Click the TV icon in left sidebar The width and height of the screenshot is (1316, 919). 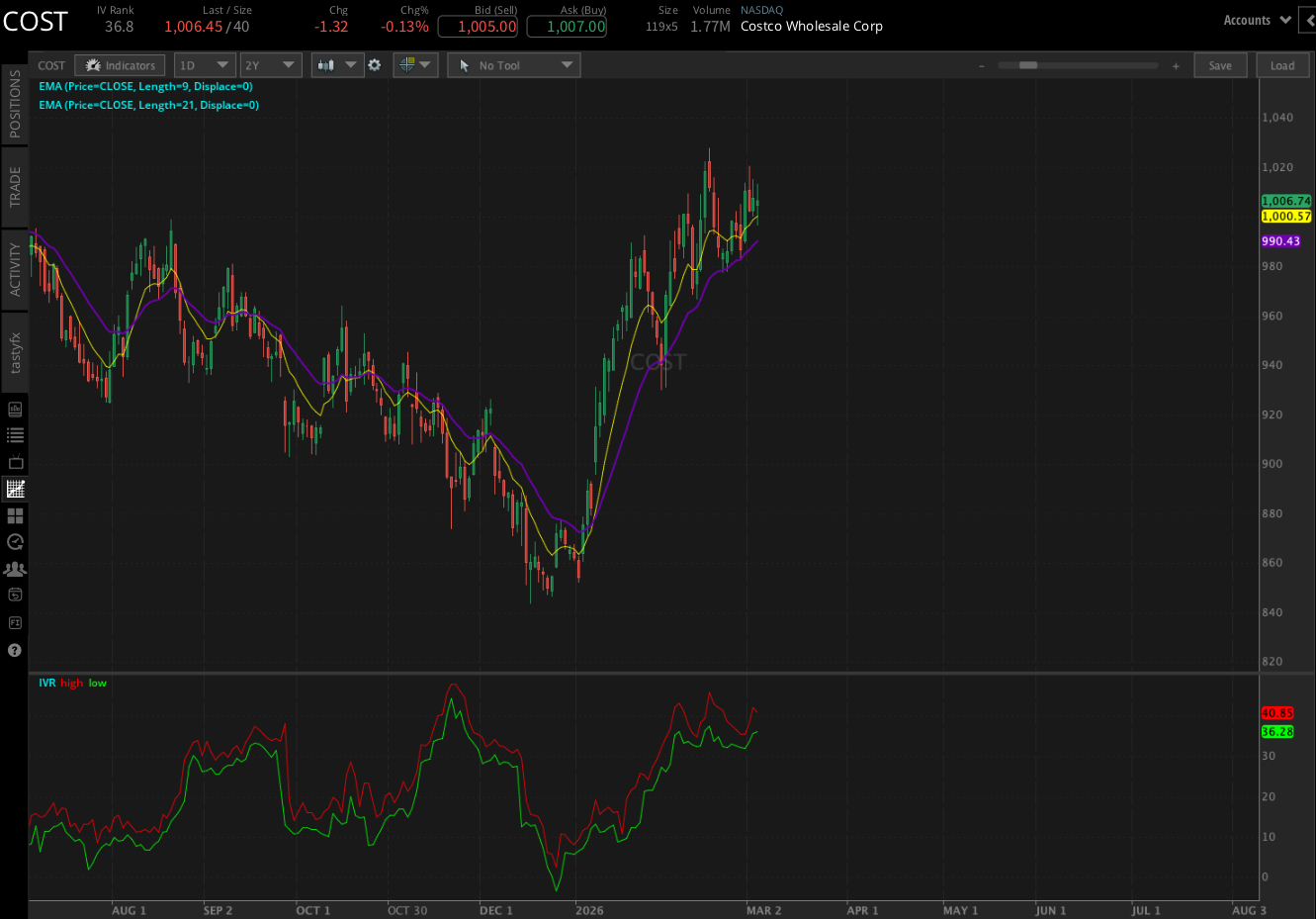tap(15, 462)
